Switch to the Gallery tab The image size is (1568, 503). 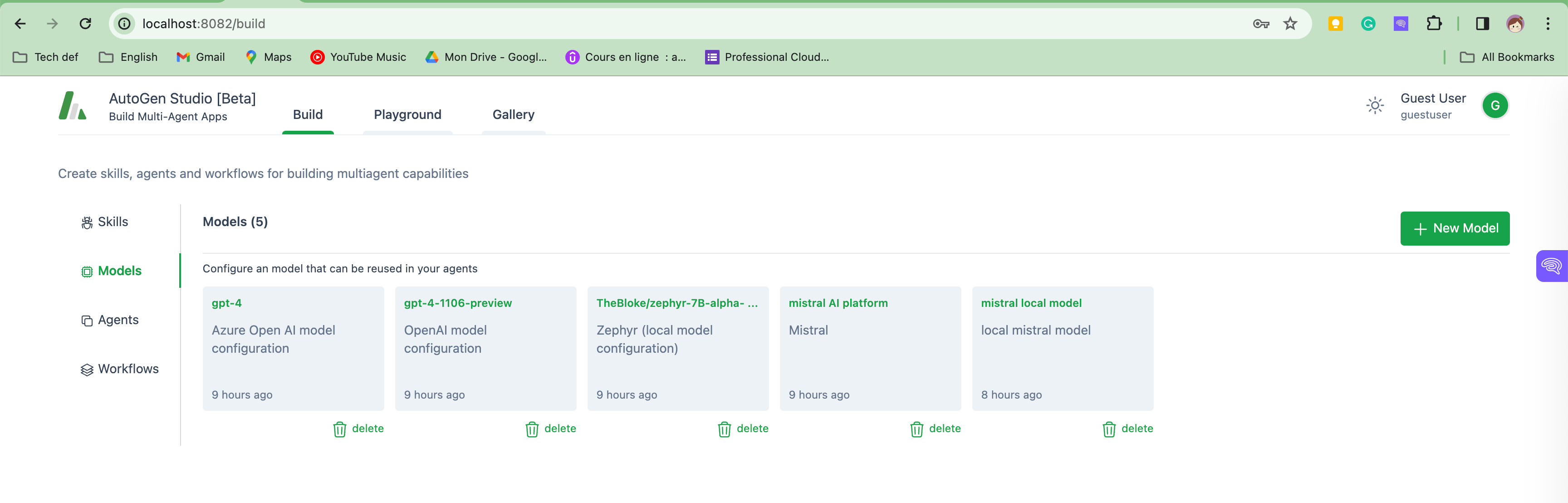click(513, 114)
